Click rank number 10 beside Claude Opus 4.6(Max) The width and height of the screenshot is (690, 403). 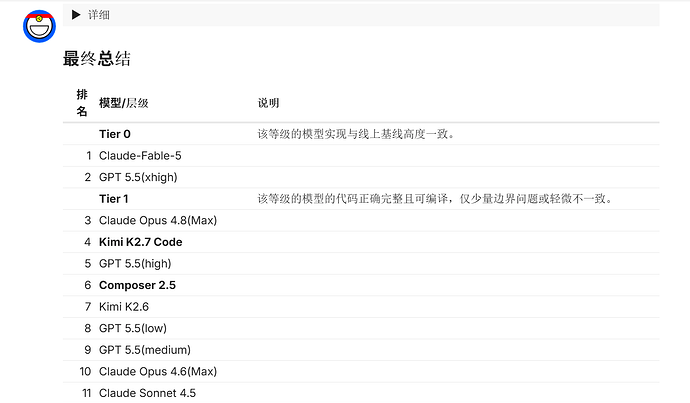(x=85, y=371)
